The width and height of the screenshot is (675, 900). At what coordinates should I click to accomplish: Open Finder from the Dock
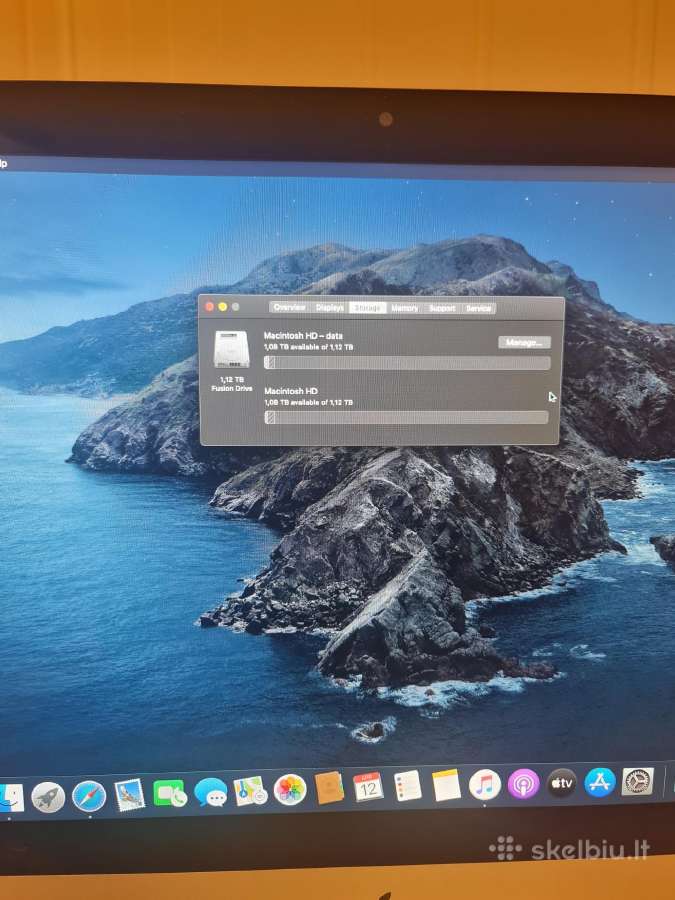click(11, 798)
